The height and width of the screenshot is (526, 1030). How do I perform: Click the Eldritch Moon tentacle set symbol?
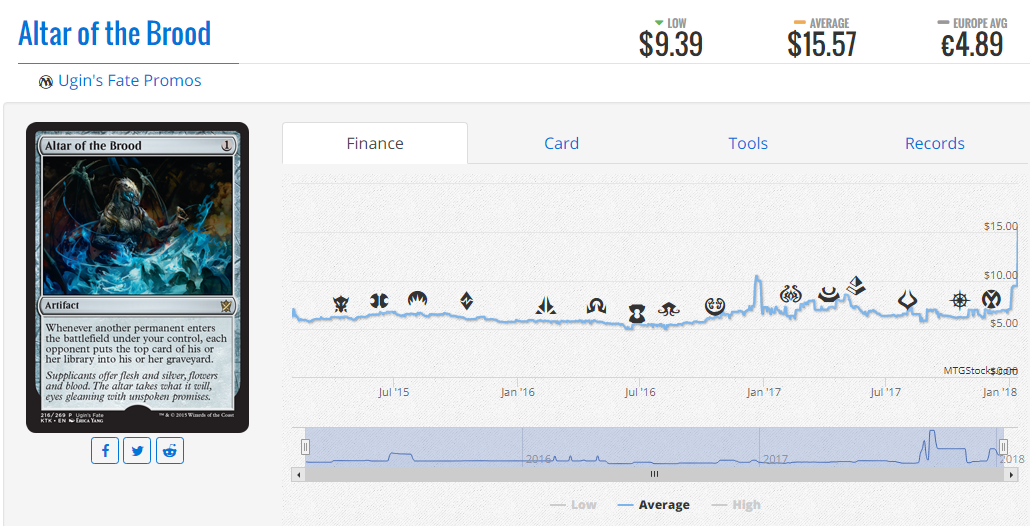pos(669,309)
